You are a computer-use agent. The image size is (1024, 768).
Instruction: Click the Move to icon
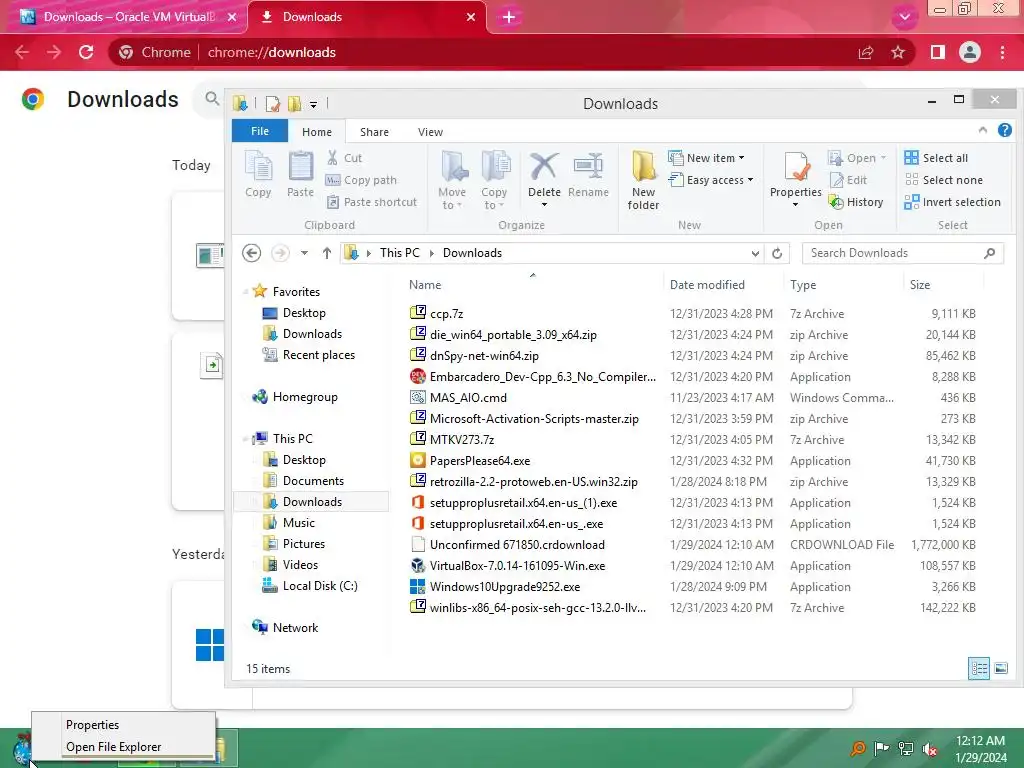coord(453,166)
